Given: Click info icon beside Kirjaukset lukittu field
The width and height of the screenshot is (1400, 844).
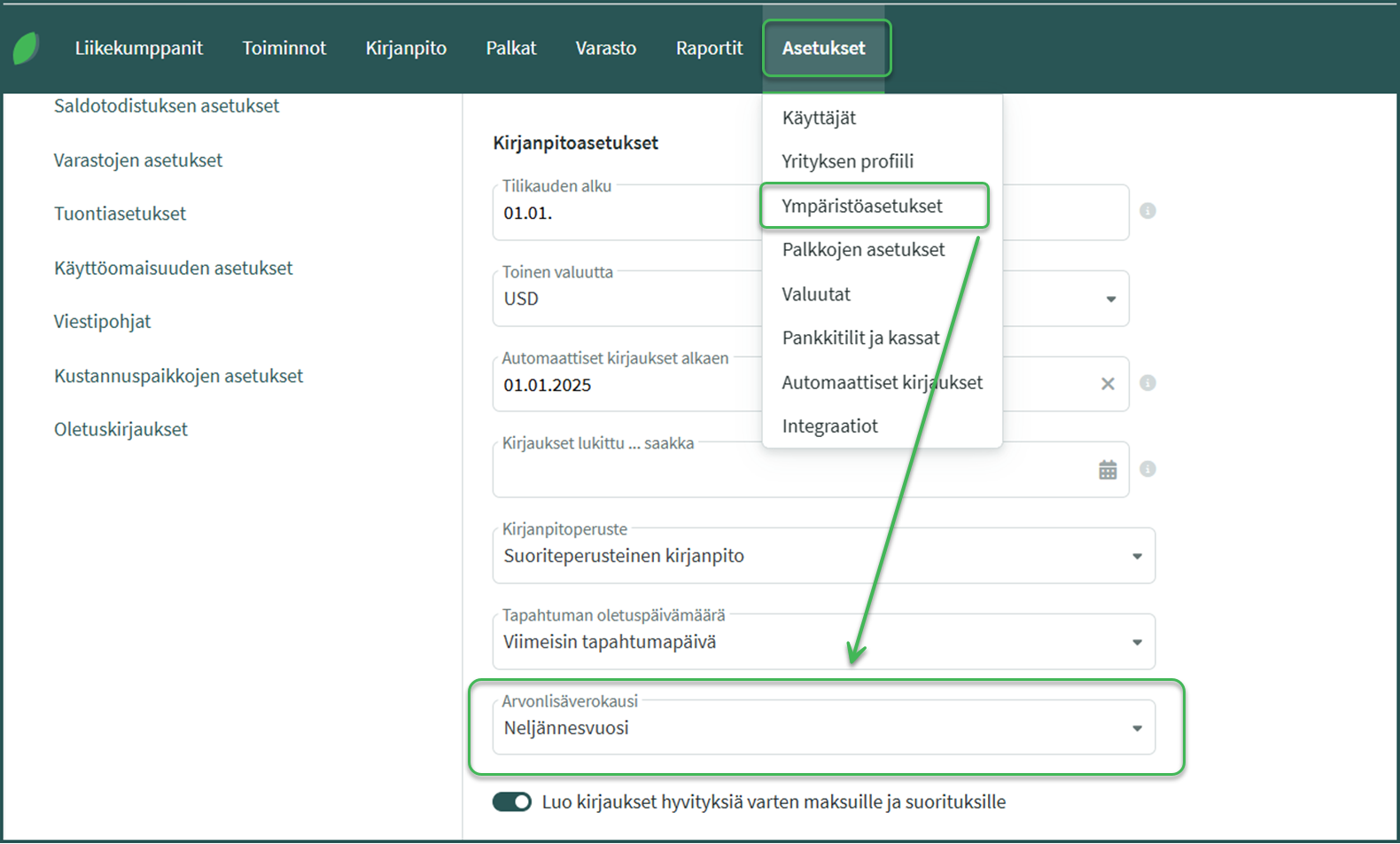Looking at the screenshot, I should pyautogui.click(x=1147, y=469).
